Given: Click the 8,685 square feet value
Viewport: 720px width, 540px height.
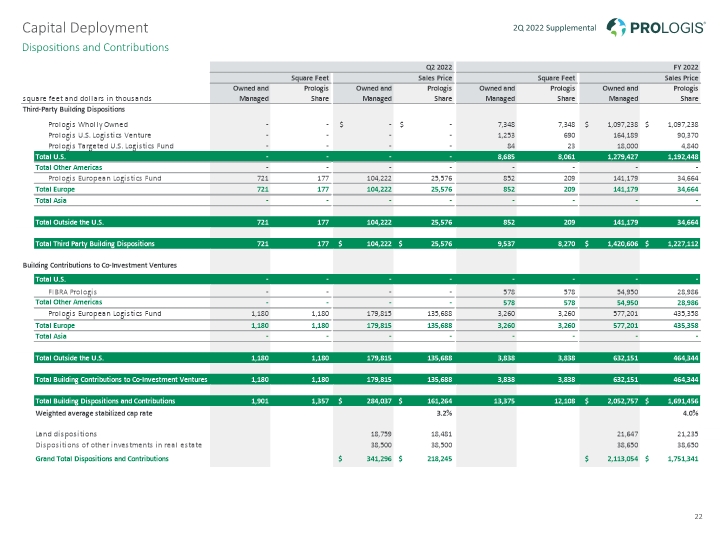Looking at the screenshot, I should [506, 157].
